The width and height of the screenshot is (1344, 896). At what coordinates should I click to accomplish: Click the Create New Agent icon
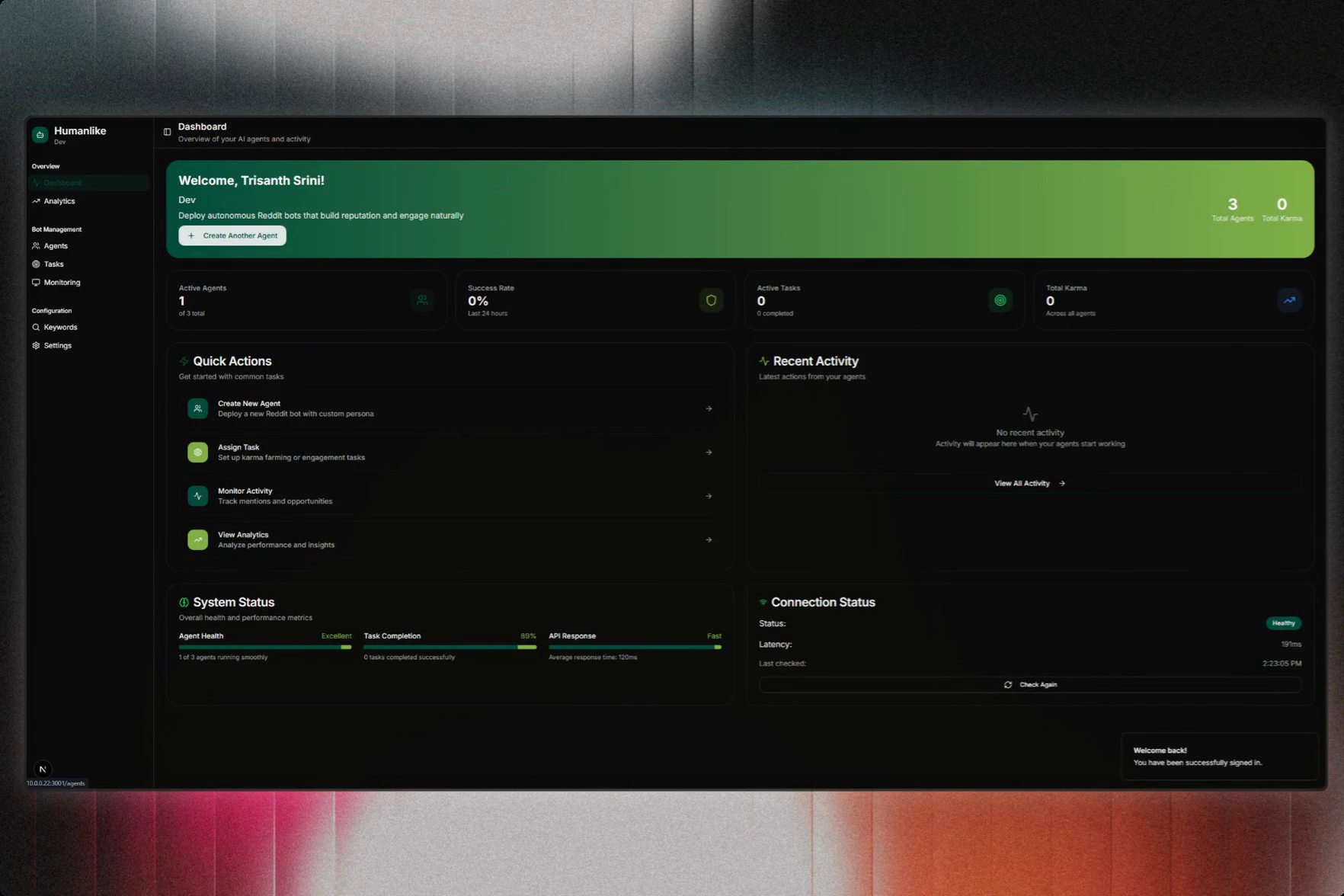point(197,408)
